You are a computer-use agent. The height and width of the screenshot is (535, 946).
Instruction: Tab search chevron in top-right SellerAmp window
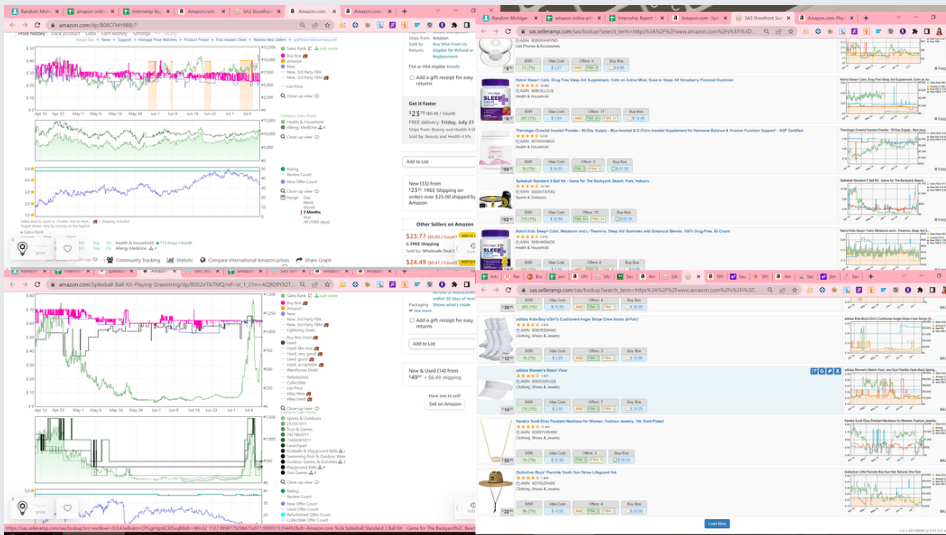pyautogui.click(x=900, y=18)
